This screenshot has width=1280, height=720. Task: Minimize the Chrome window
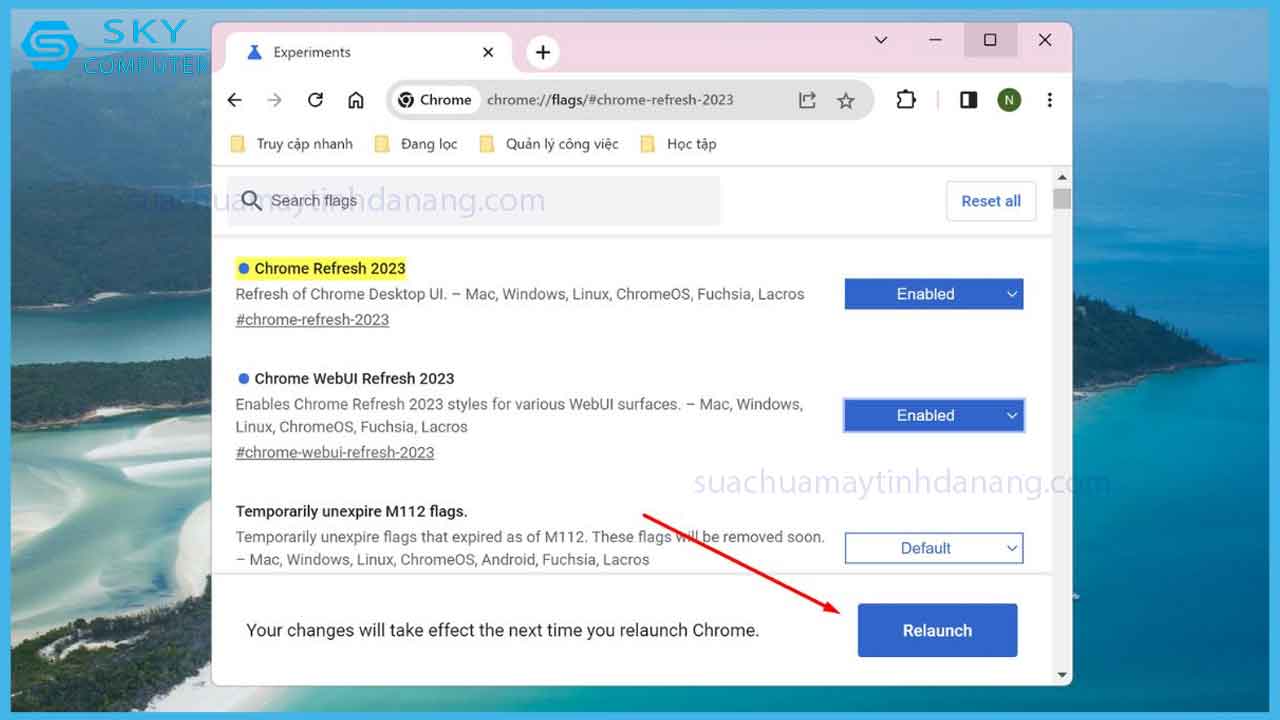936,40
